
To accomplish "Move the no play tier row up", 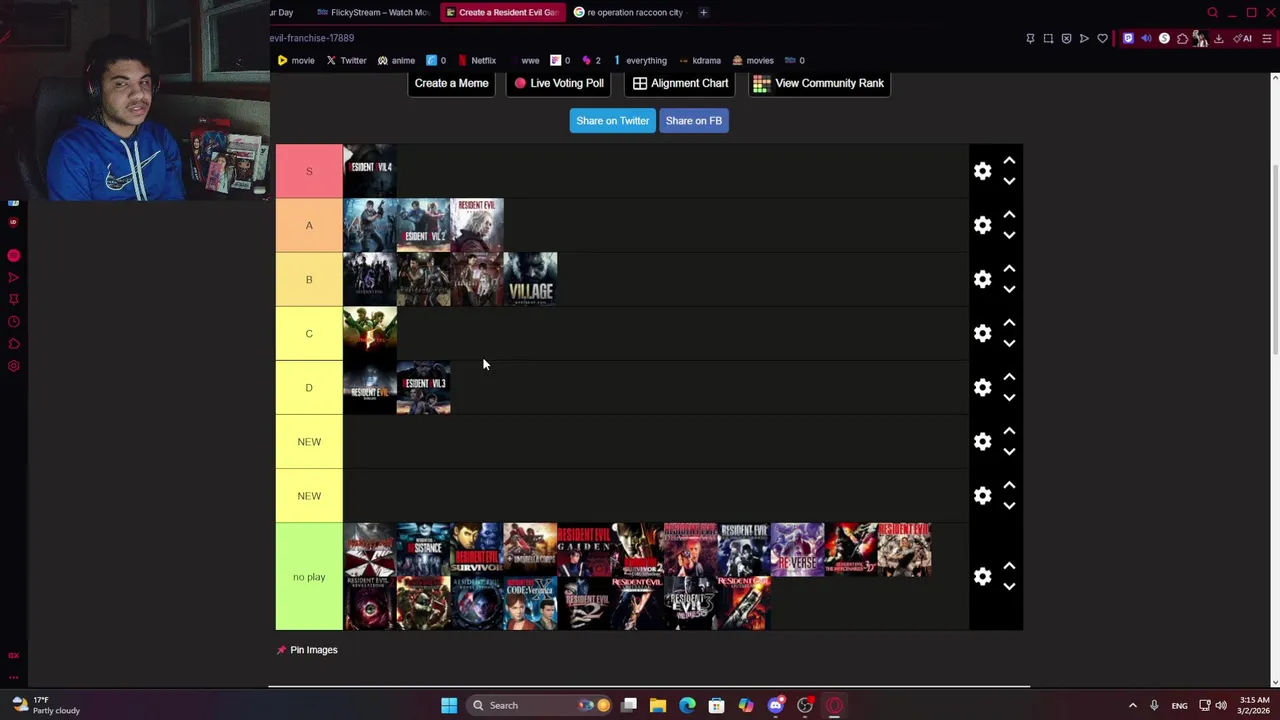I will [x=1009, y=566].
